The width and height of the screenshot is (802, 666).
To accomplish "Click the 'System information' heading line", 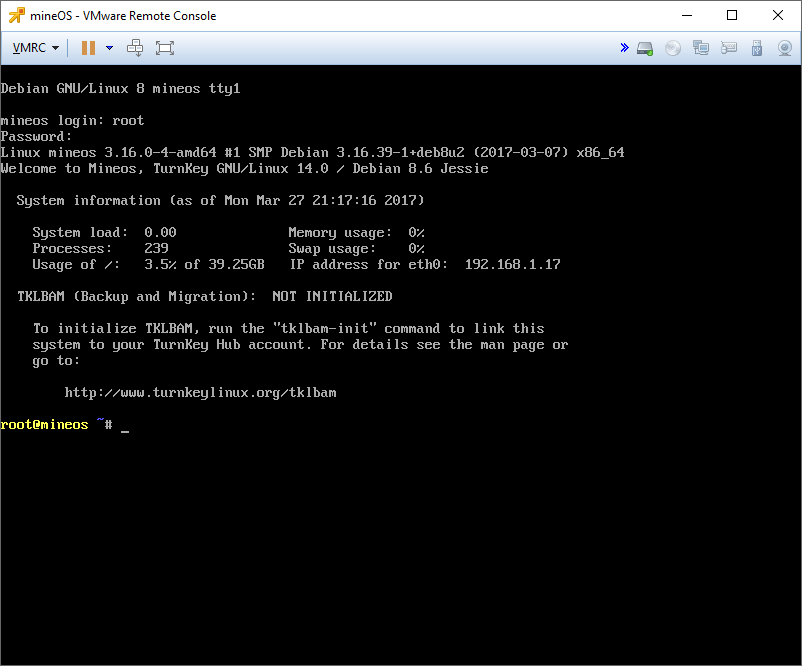I will [x=220, y=201].
